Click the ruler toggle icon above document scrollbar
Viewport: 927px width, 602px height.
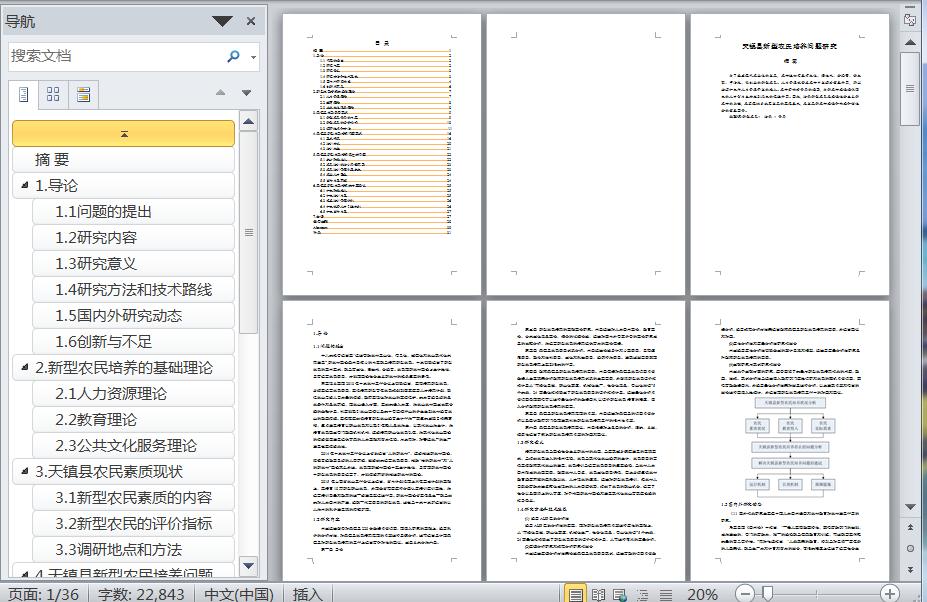(x=910, y=20)
